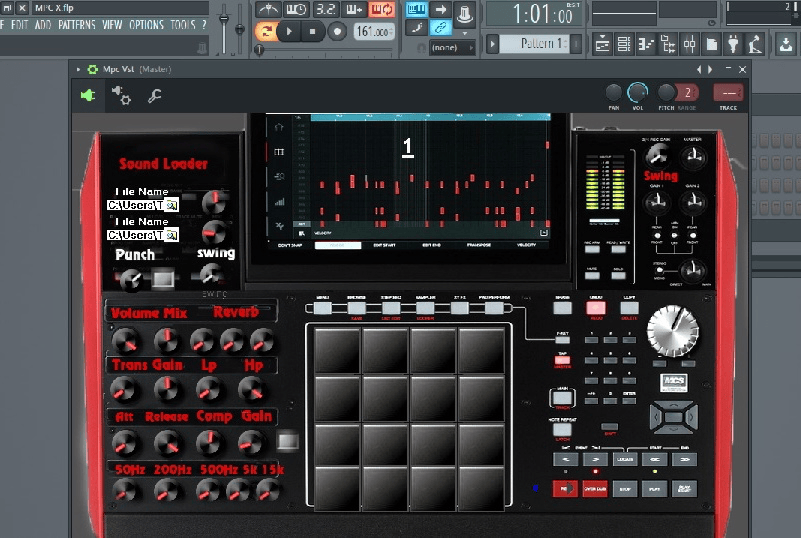Toggle typing keyboard to piano icon

[416, 9]
